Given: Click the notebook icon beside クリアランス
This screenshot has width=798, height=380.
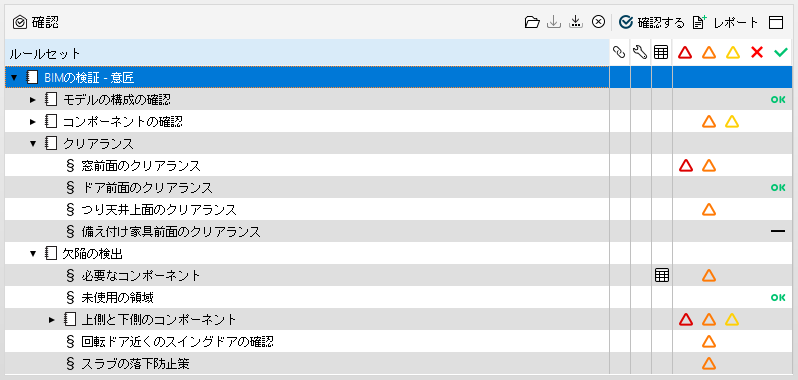Looking at the screenshot, I should (50, 143).
